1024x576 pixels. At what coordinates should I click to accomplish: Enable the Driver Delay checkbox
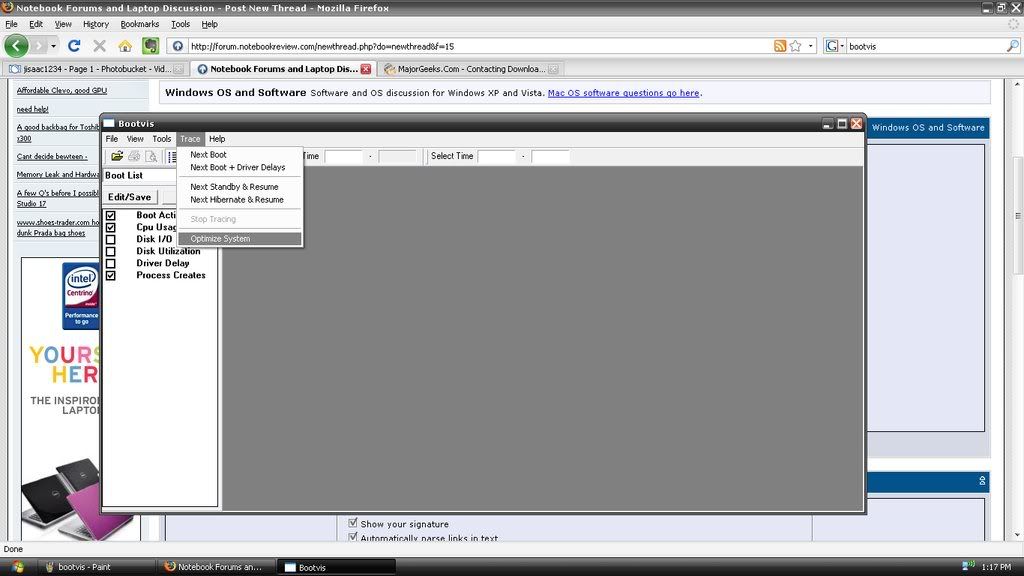point(110,264)
